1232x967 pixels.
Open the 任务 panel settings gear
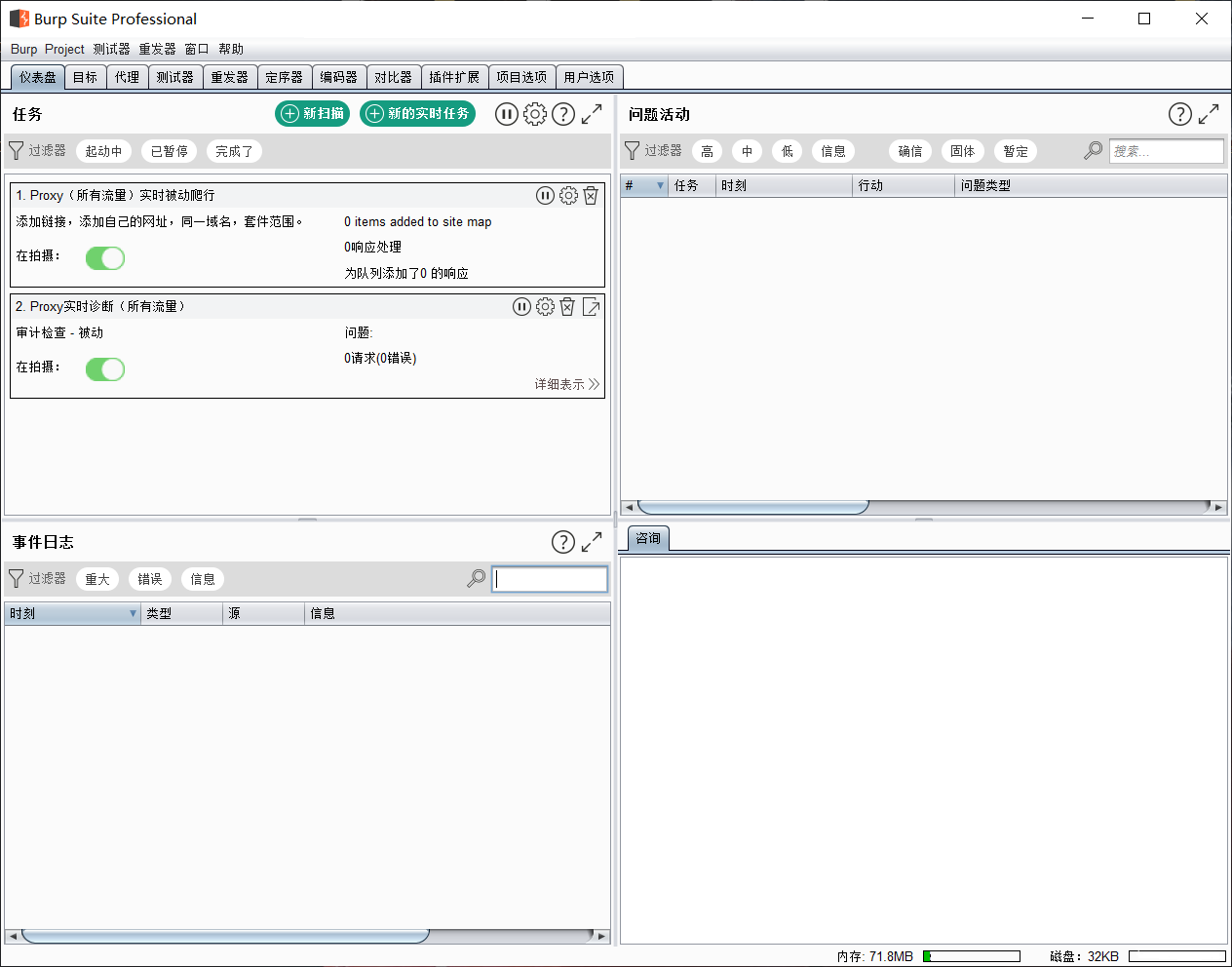coord(534,114)
